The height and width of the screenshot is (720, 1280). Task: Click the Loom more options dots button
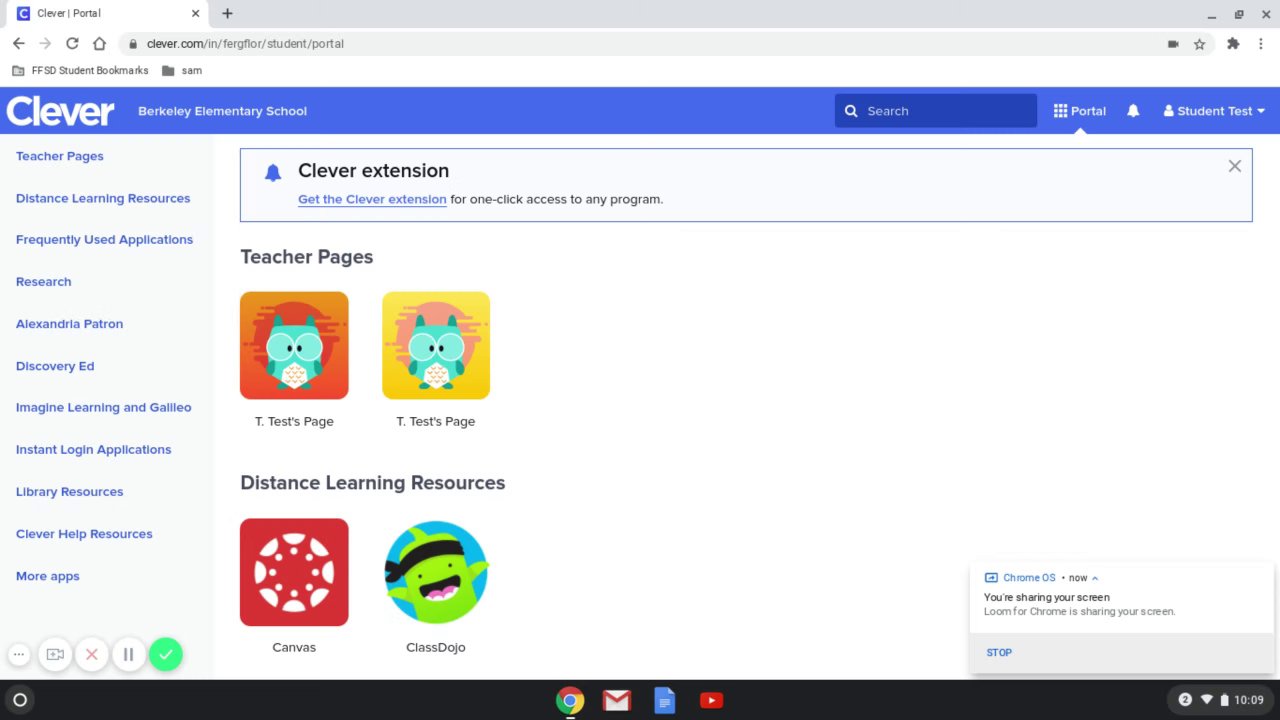pos(18,655)
